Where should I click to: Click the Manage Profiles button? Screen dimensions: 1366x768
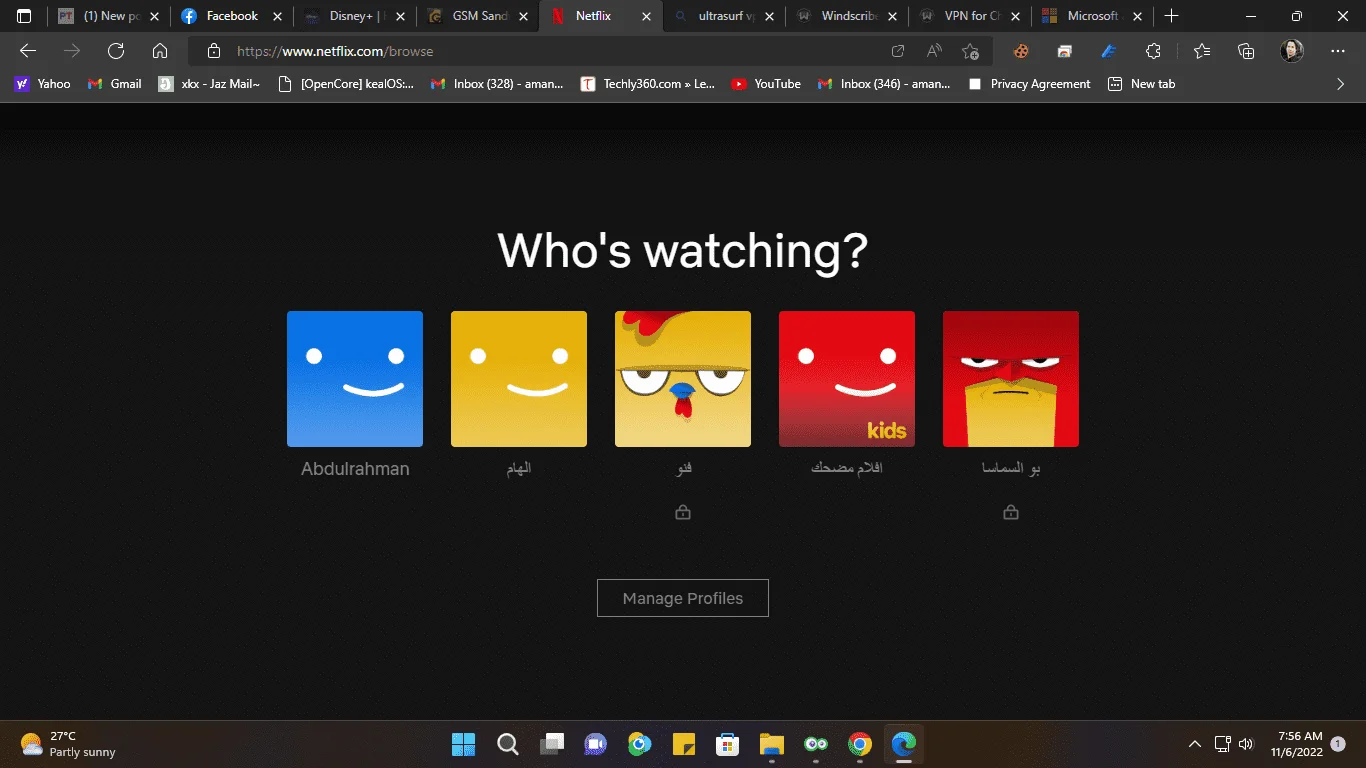coord(683,598)
